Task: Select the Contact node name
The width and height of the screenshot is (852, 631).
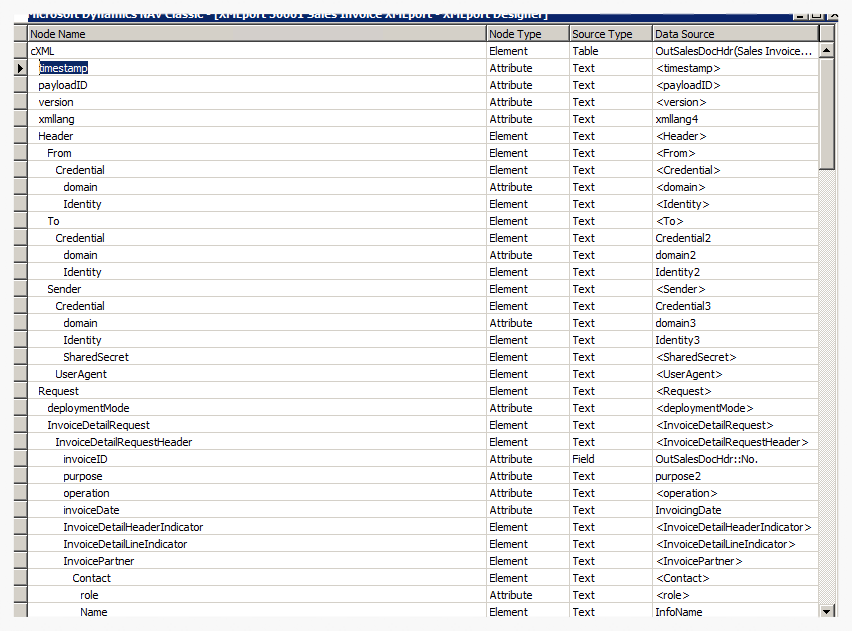Action: 91,578
